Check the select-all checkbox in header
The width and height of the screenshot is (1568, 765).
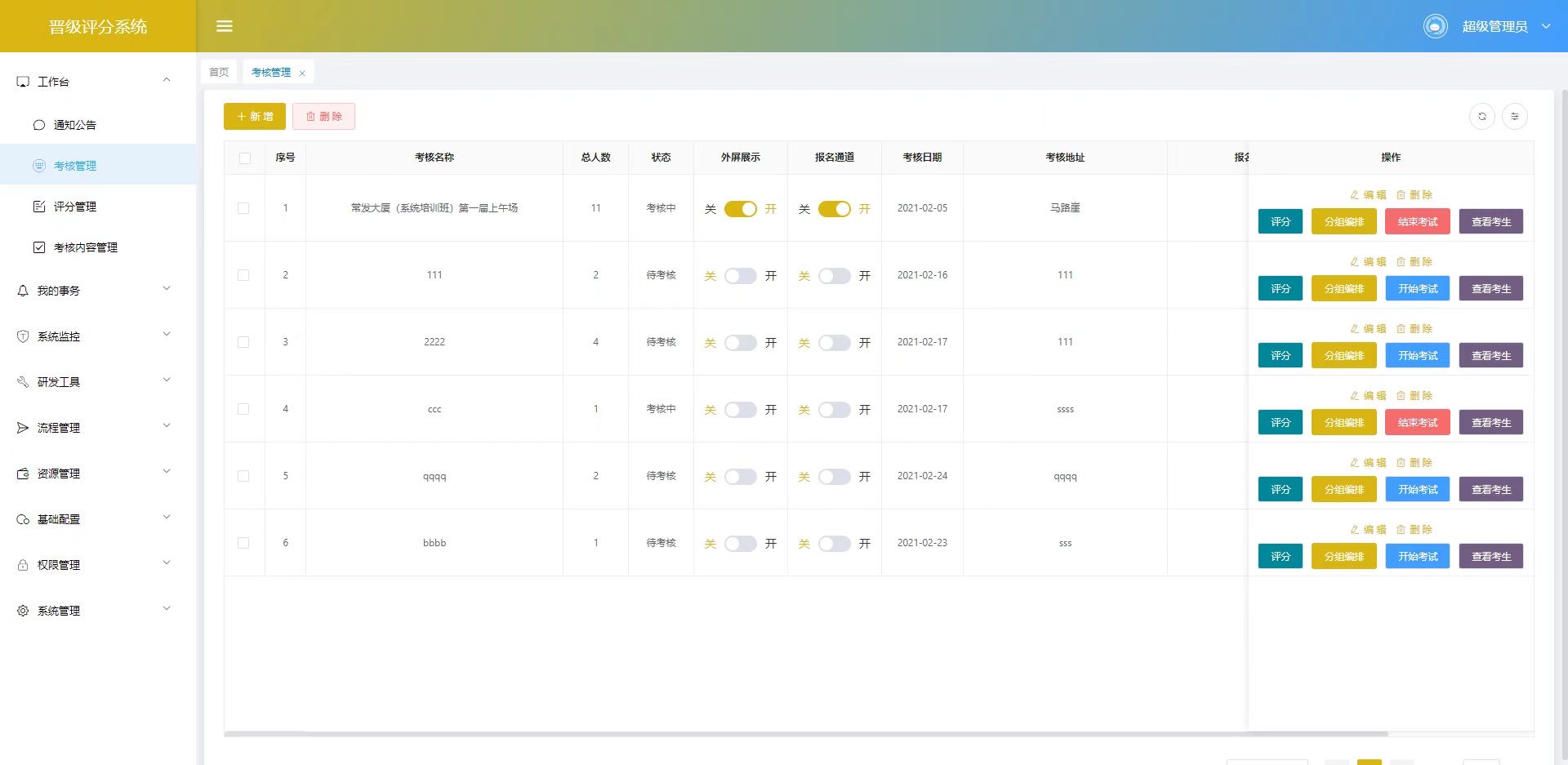coord(245,158)
